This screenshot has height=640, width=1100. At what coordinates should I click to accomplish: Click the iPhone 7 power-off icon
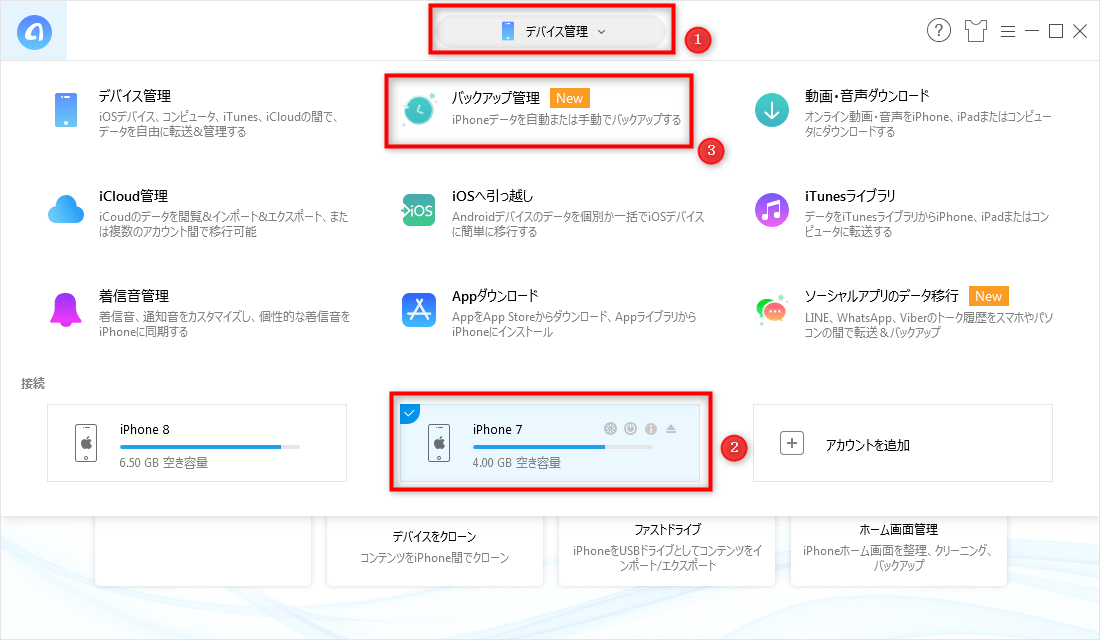(631, 429)
